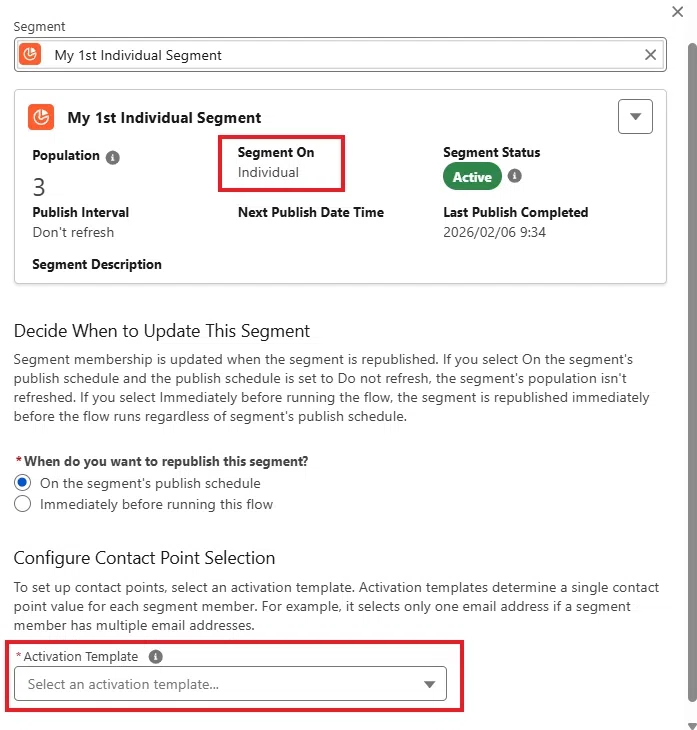Clear the selected My 1st Individual Segment
The width and height of the screenshot is (697, 730).
point(650,55)
